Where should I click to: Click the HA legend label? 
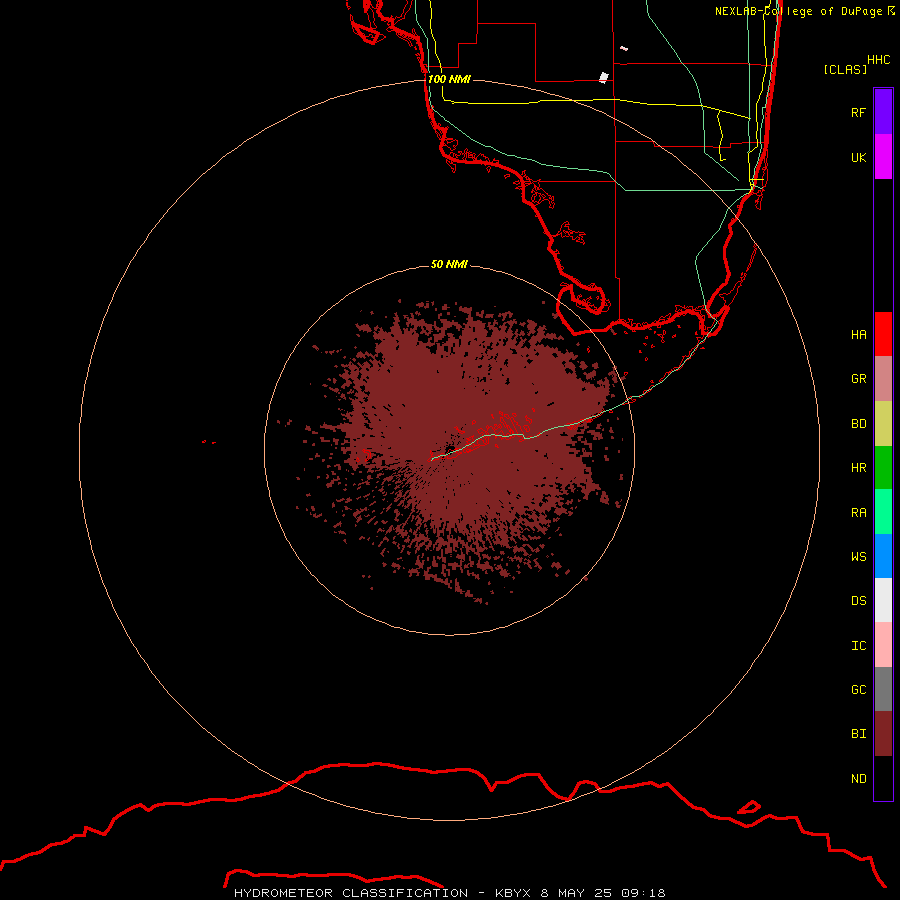[x=858, y=334]
